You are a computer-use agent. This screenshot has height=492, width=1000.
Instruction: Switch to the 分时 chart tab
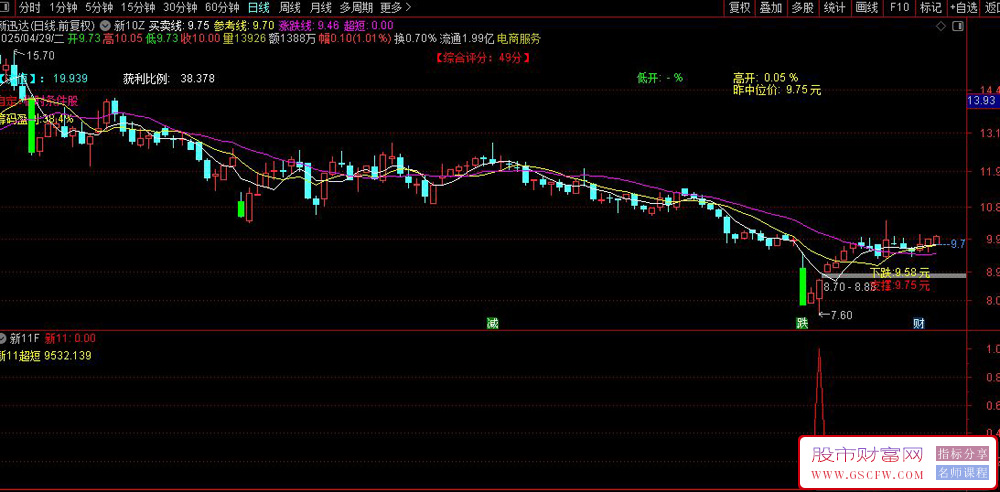29,8
